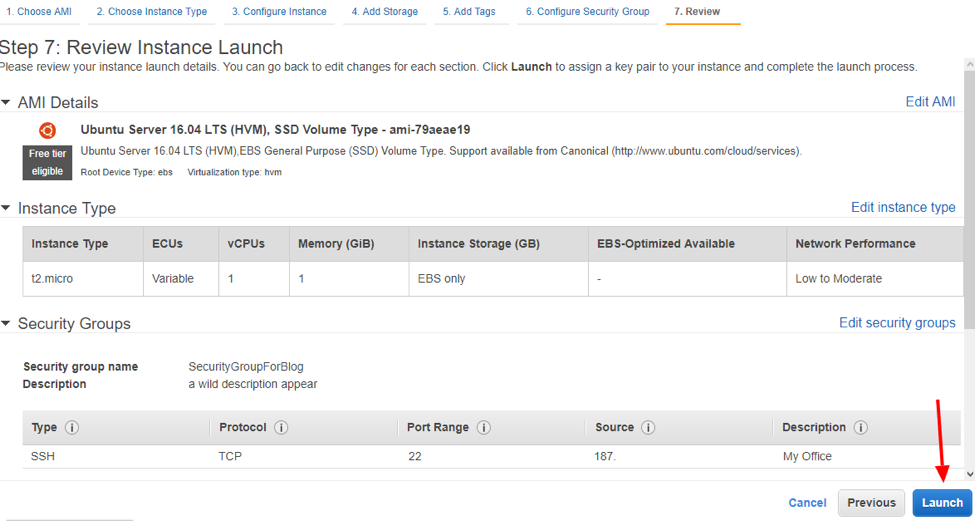Click the SecurityGroupForBlog name value

point(246,366)
